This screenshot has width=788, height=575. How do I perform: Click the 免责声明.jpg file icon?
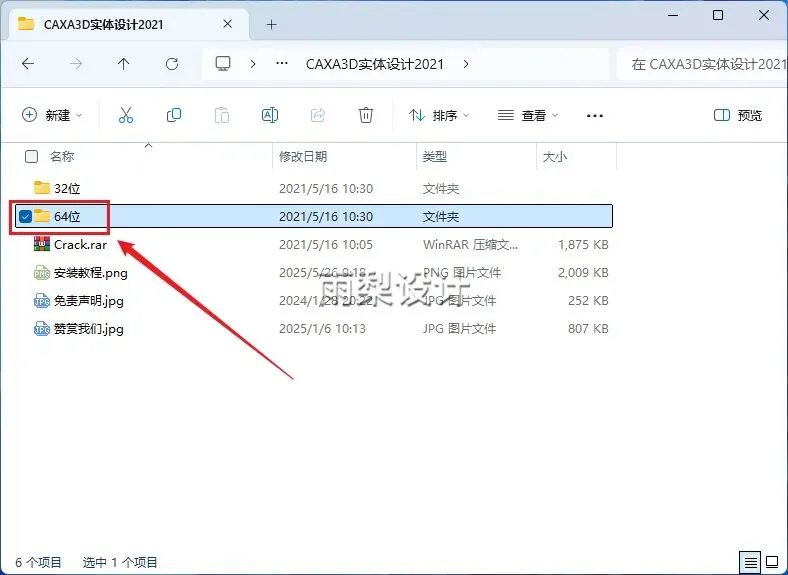[42, 301]
